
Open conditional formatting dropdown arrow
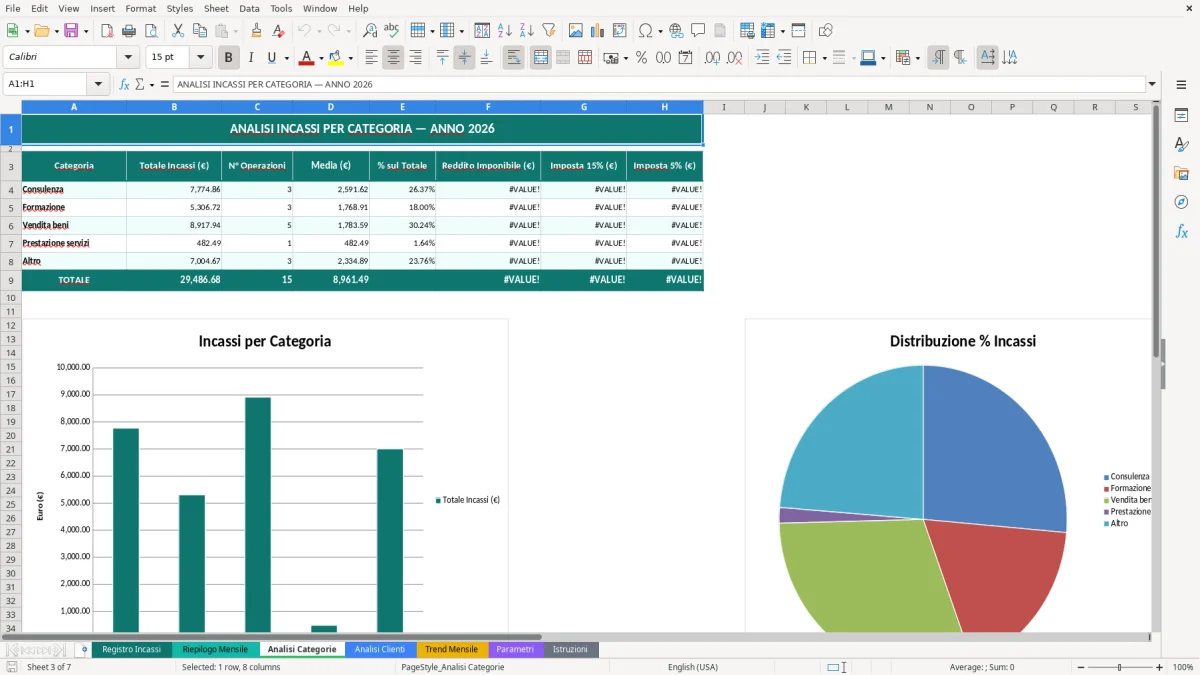917,58
